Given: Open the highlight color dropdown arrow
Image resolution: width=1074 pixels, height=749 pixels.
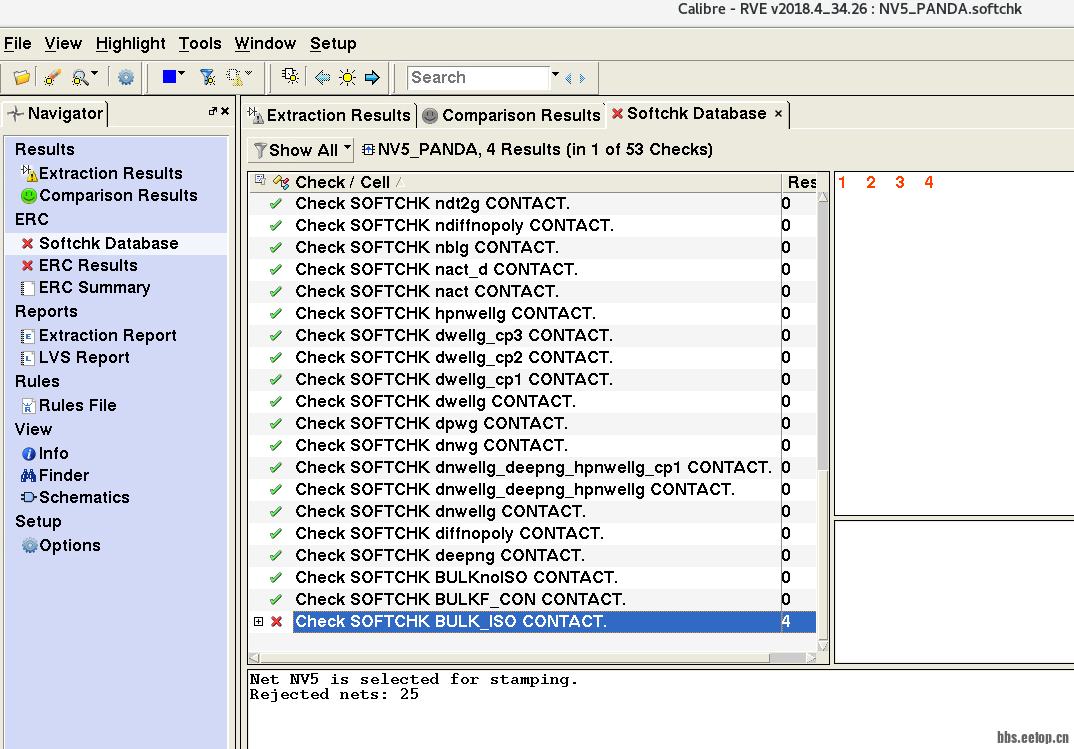Looking at the screenshot, I should [182, 74].
